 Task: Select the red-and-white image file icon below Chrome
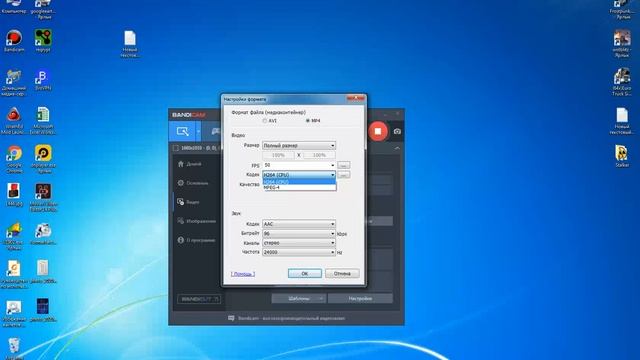(14, 195)
